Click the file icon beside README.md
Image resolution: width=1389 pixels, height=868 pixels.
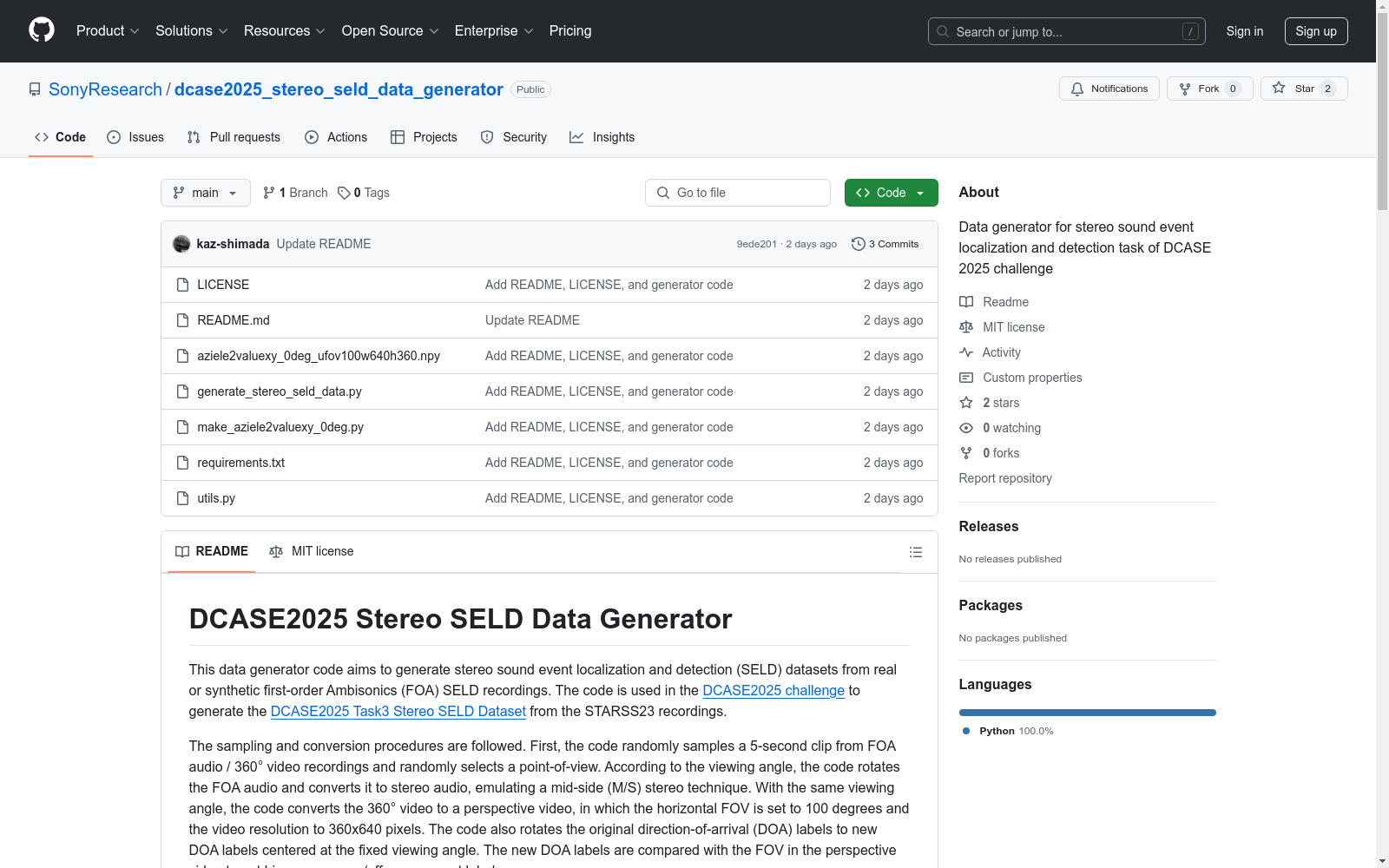click(x=182, y=320)
